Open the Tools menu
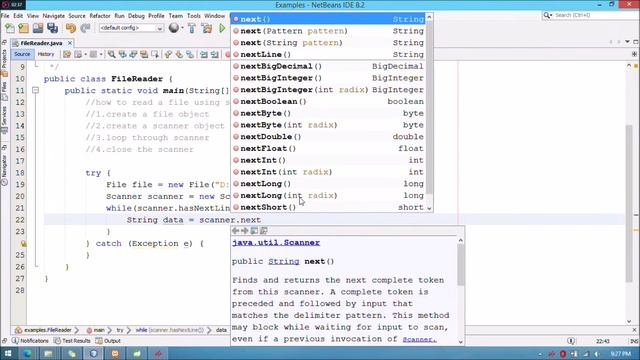This screenshot has width=640, height=360. [193, 16]
